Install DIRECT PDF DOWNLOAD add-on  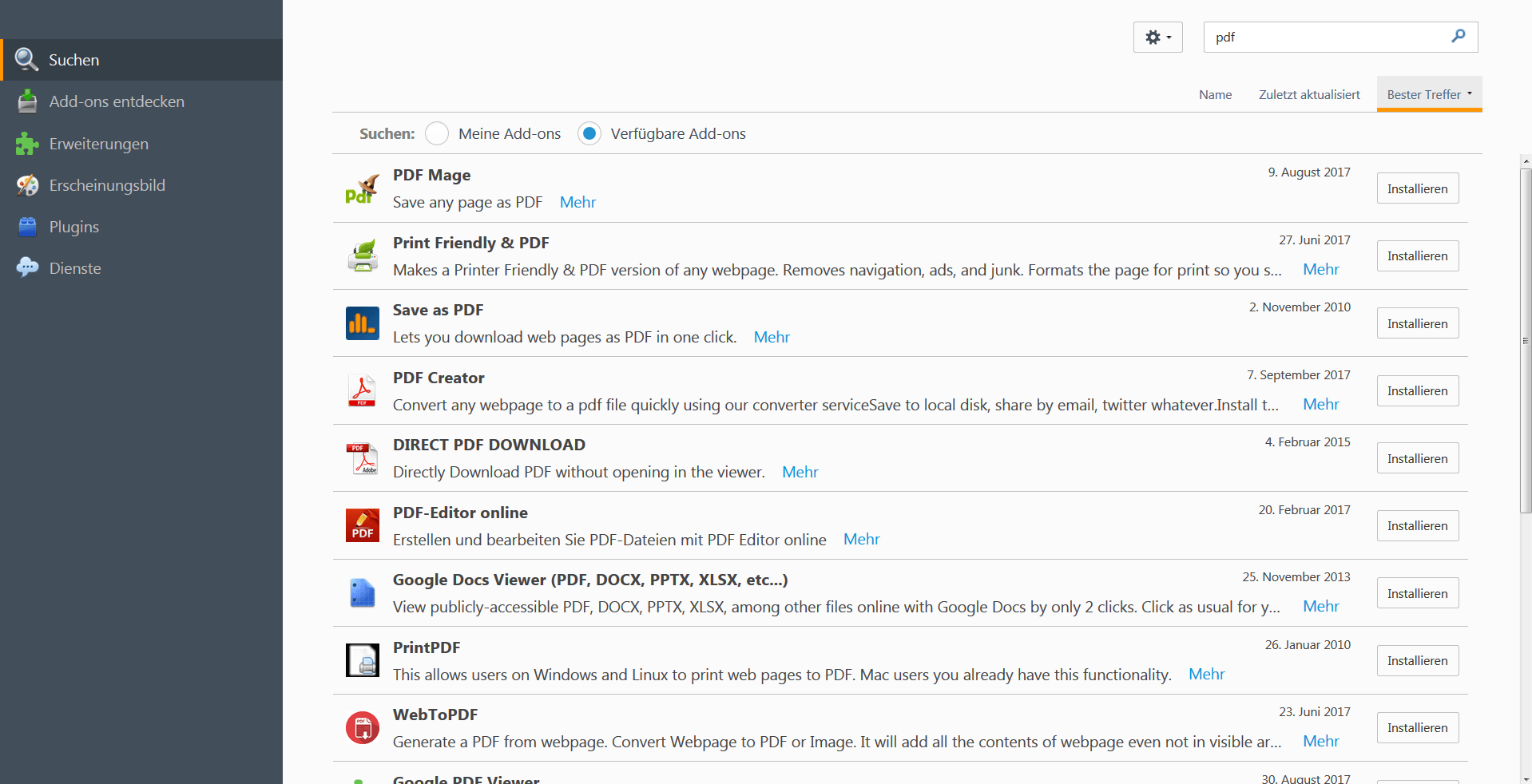click(1418, 458)
